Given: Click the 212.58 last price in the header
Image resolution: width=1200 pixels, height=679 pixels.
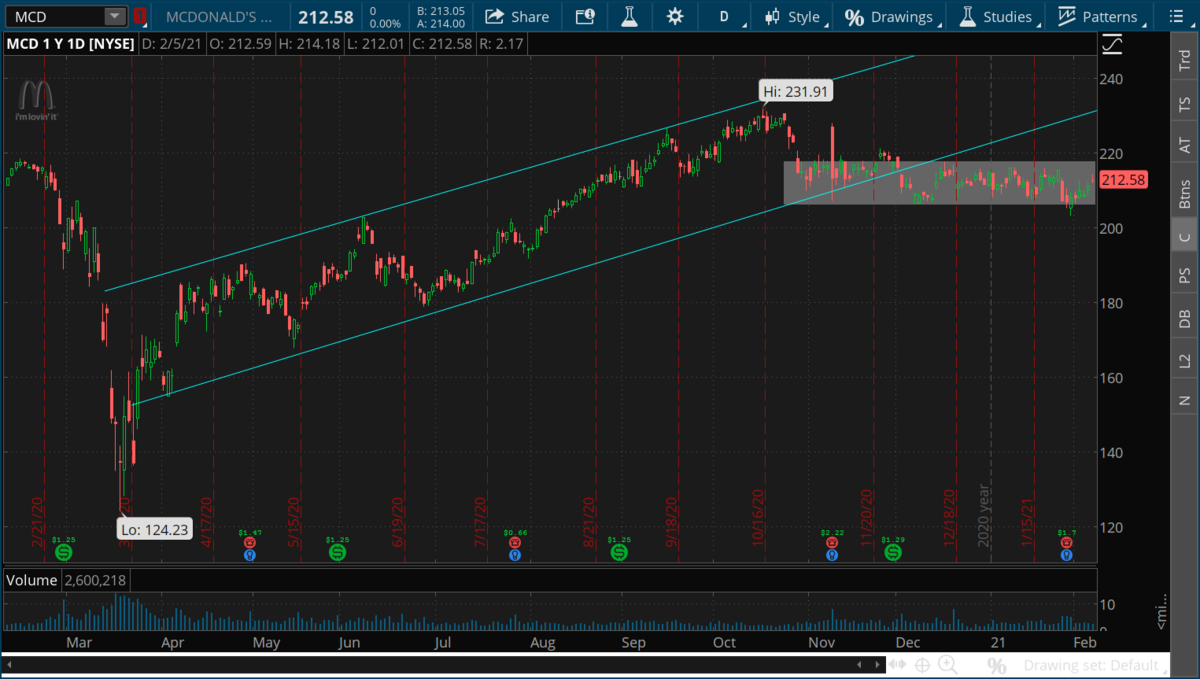Looking at the screenshot, I should click(326, 17).
